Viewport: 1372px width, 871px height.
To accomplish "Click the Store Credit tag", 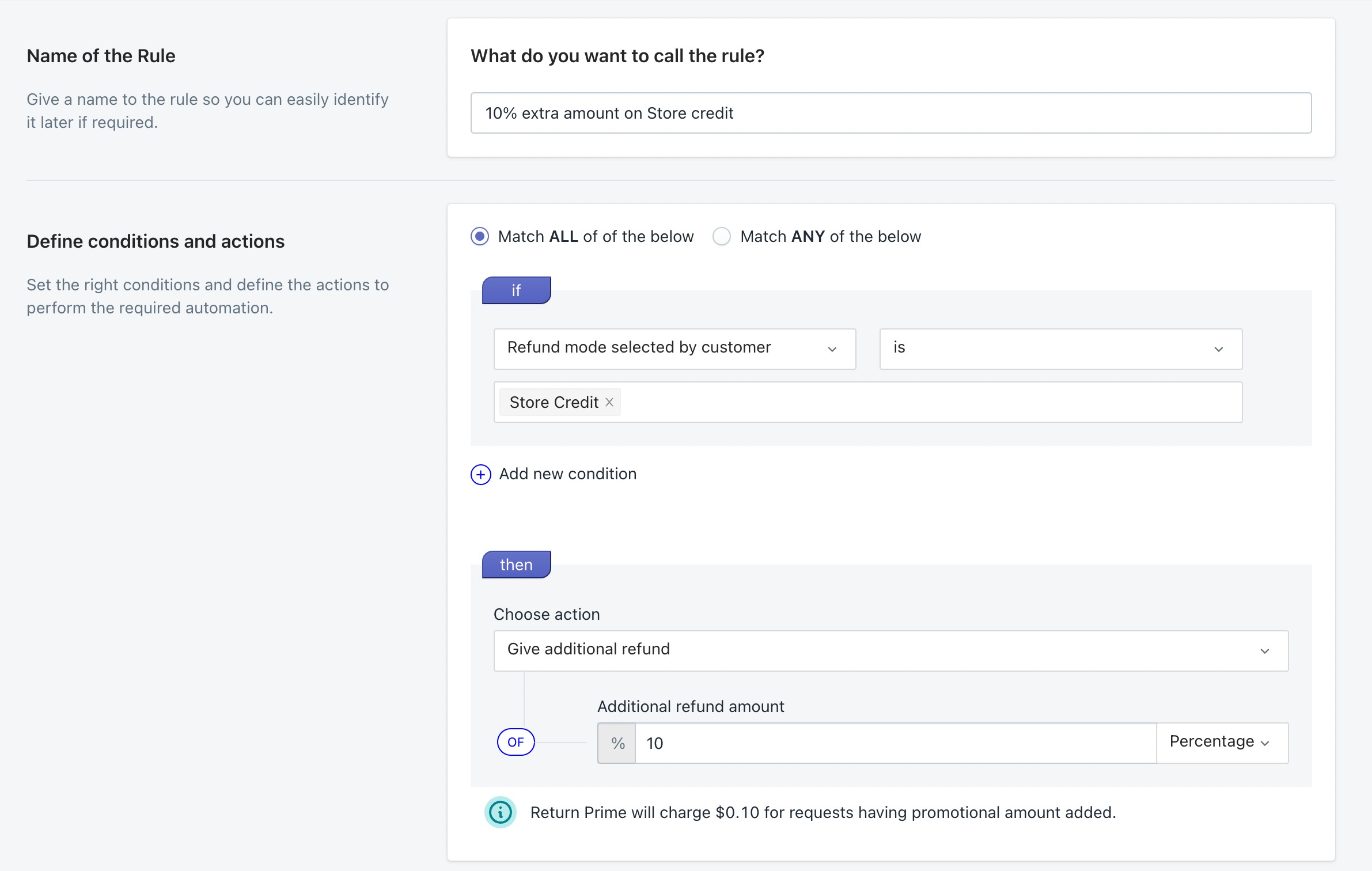I will 554,402.
